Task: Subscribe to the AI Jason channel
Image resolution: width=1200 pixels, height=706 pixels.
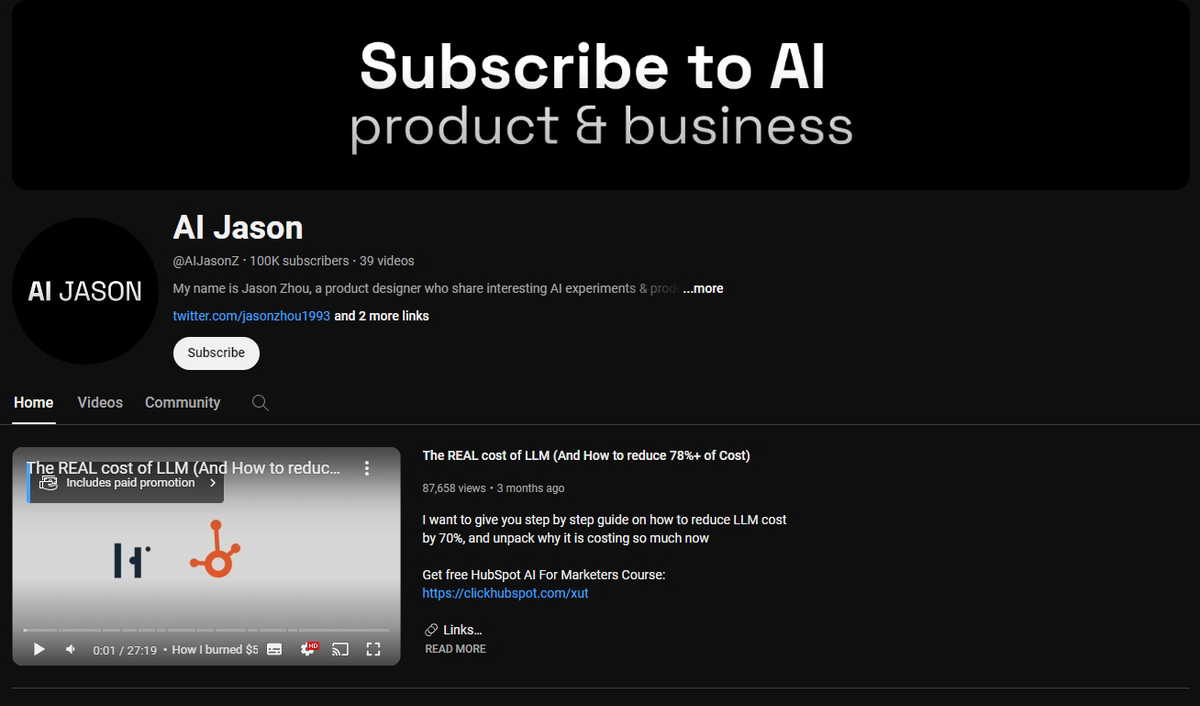Action: coord(216,353)
